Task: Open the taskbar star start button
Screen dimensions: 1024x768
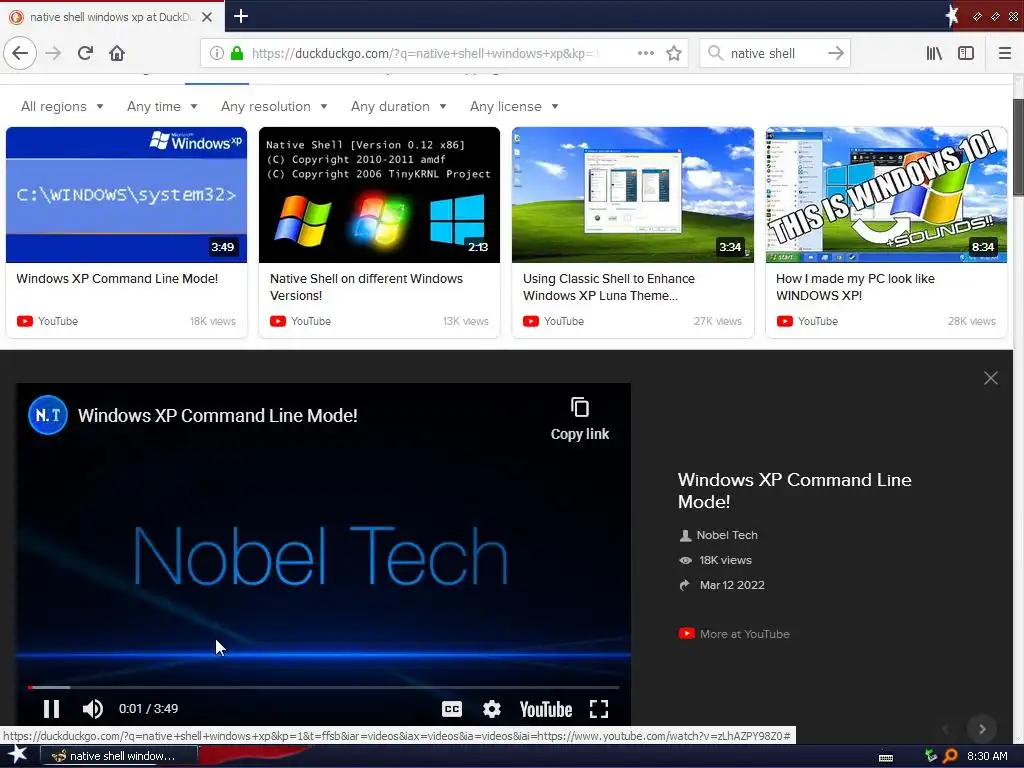Action: tap(17, 756)
